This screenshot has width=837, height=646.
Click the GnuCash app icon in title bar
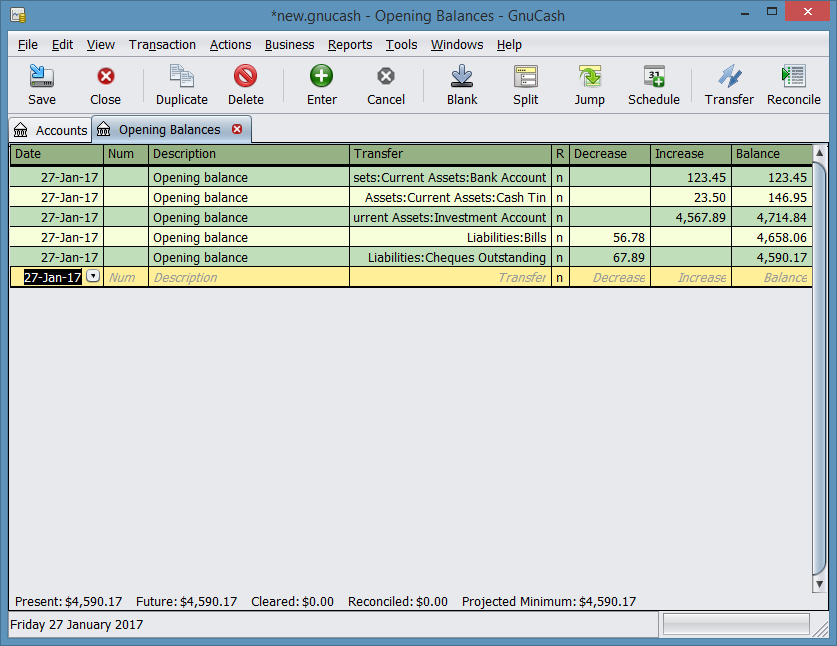(18, 15)
